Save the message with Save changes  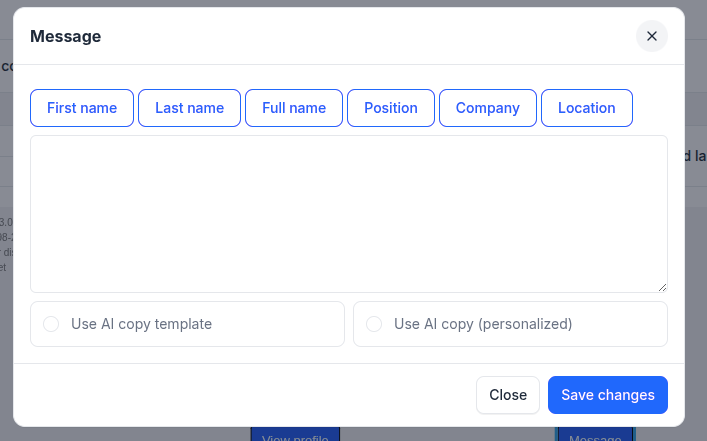click(x=607, y=395)
